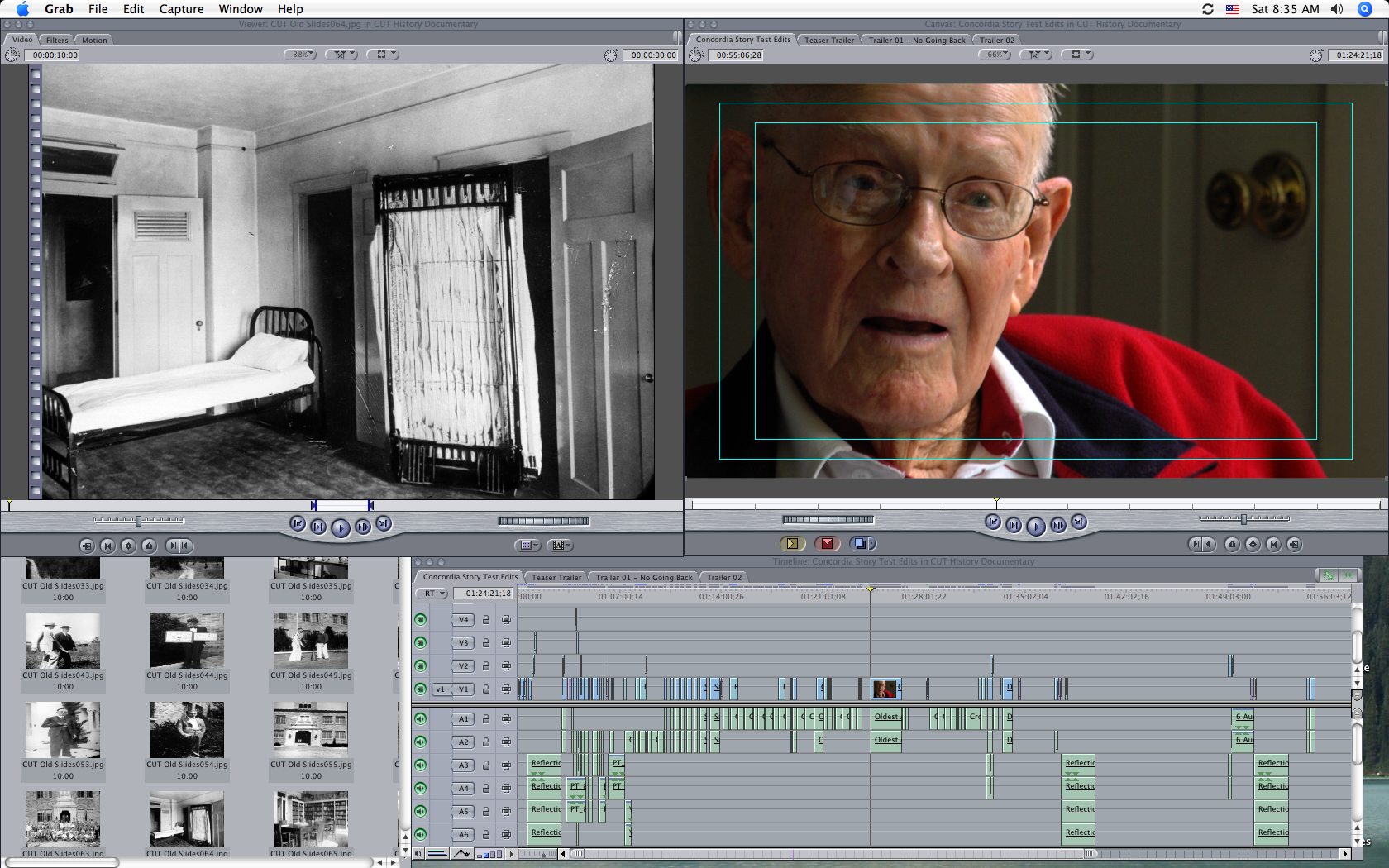
Task: Go to previous edit in the Viewer
Action: point(298,523)
